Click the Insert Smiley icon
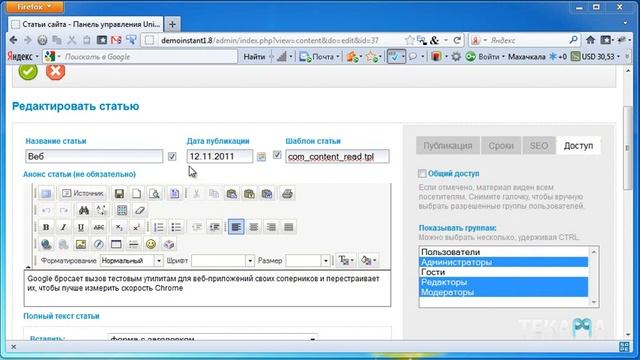Image resolution: width=640 pixels, height=360 pixels. (151, 244)
